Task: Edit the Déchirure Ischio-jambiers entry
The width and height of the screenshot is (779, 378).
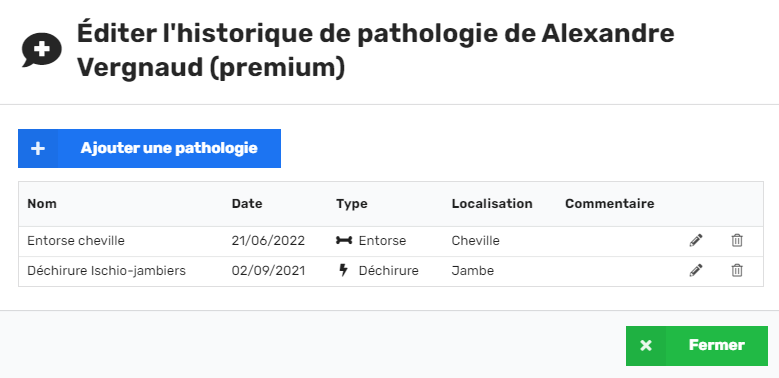Action: tap(696, 270)
